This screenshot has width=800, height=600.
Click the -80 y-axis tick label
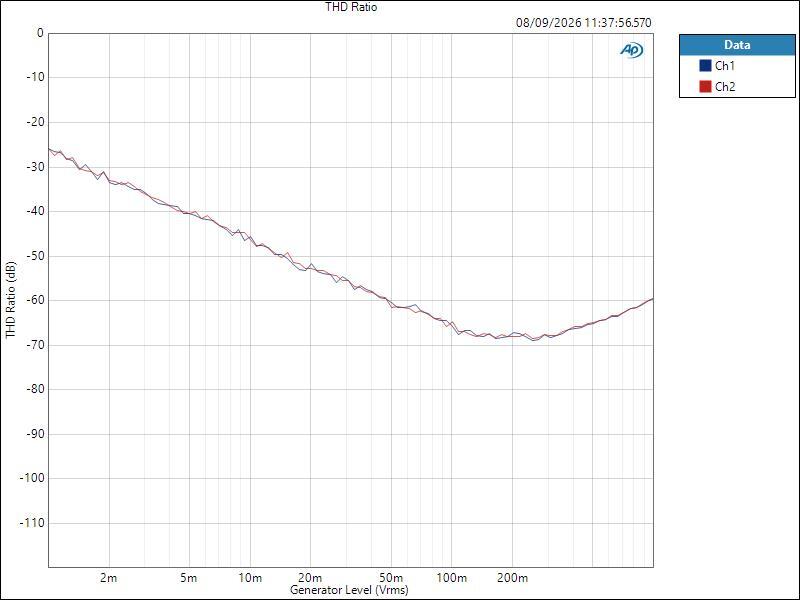tap(35, 389)
